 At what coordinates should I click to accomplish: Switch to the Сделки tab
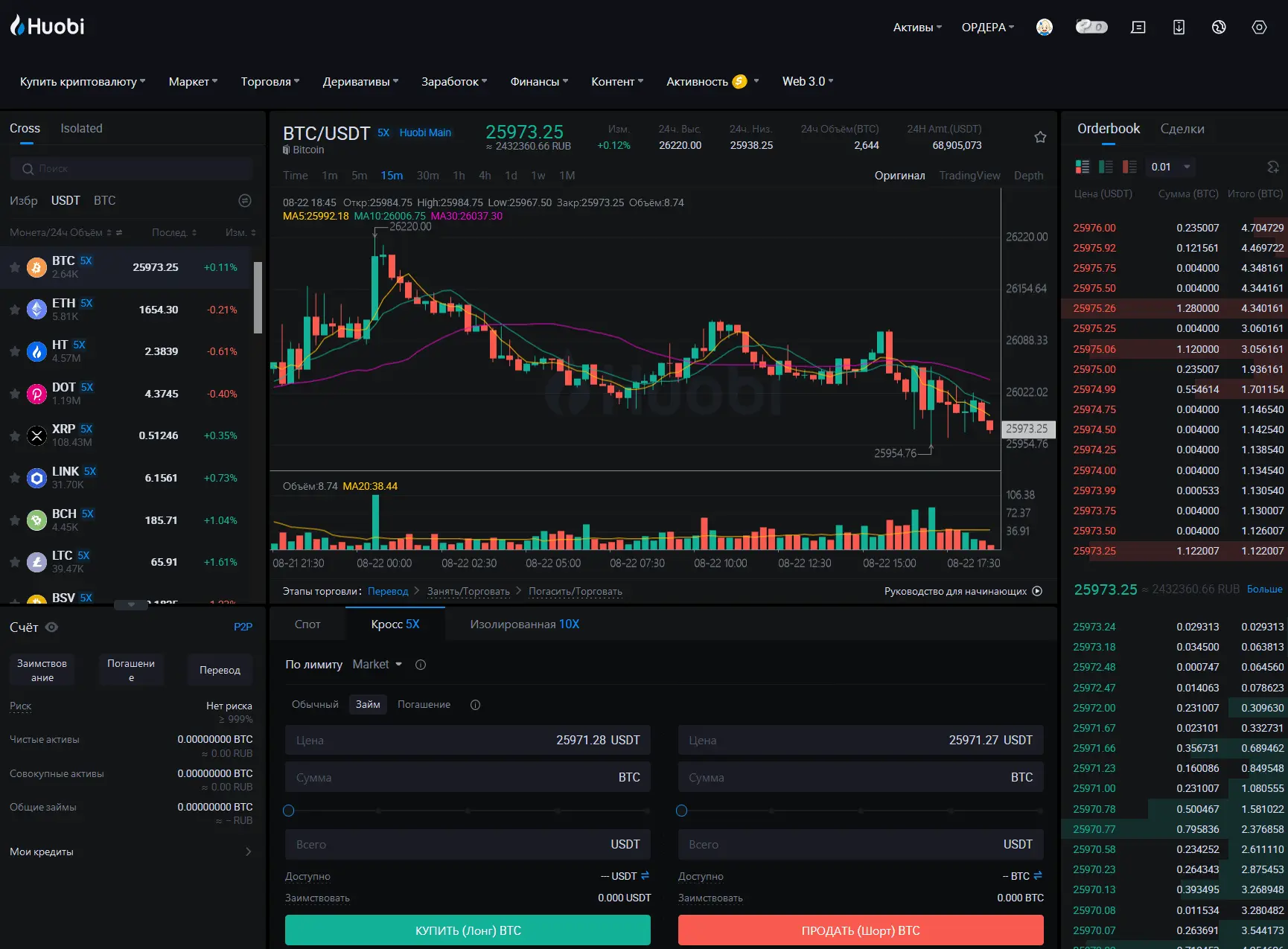coord(1182,129)
